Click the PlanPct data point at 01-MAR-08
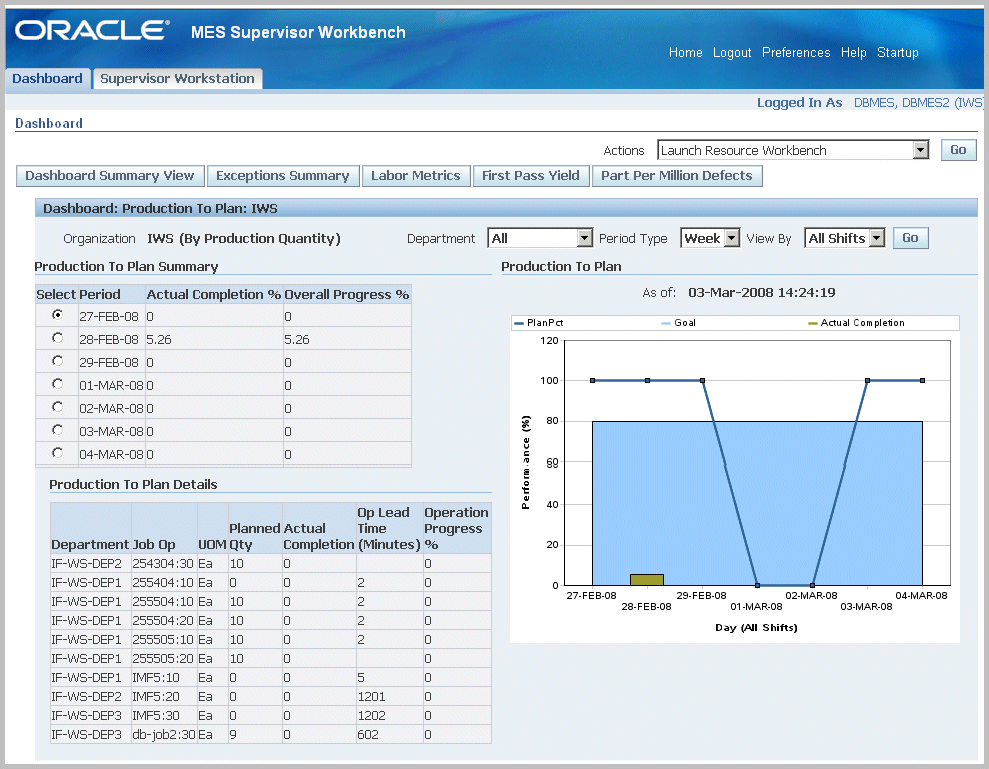The height and width of the screenshot is (769, 989). click(758, 585)
